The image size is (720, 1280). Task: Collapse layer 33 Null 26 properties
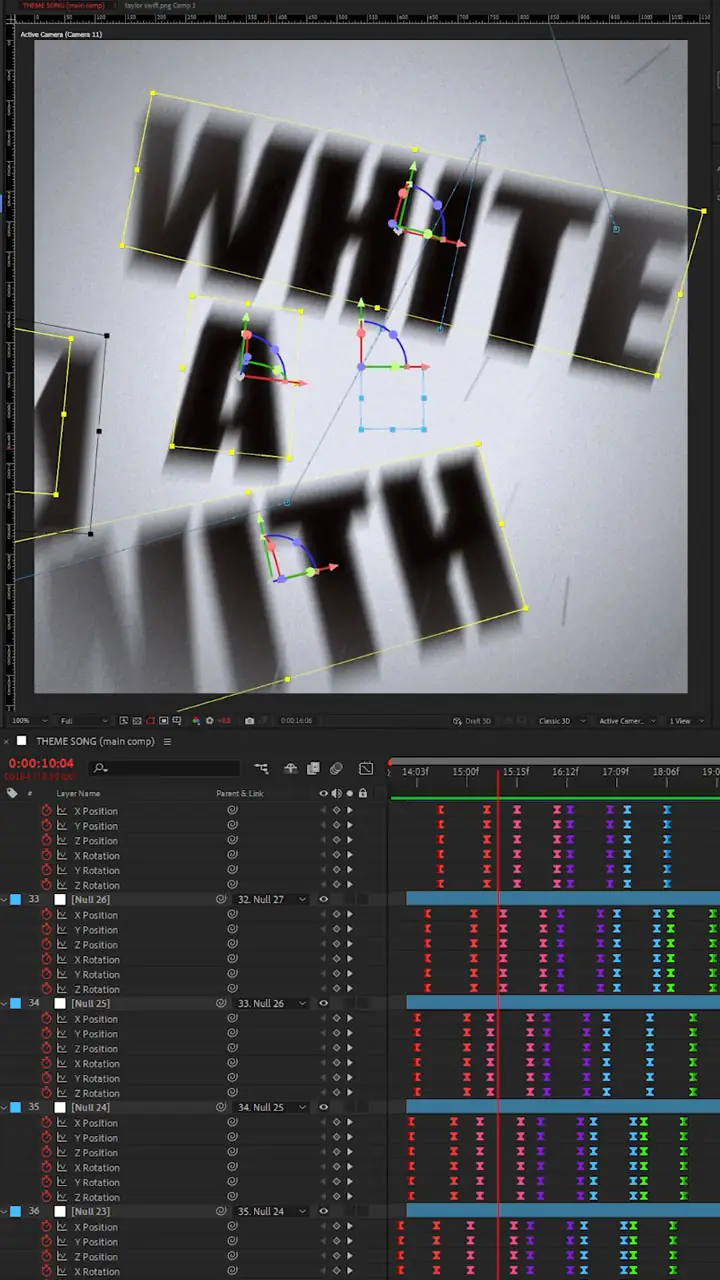pyautogui.click(x=4, y=900)
